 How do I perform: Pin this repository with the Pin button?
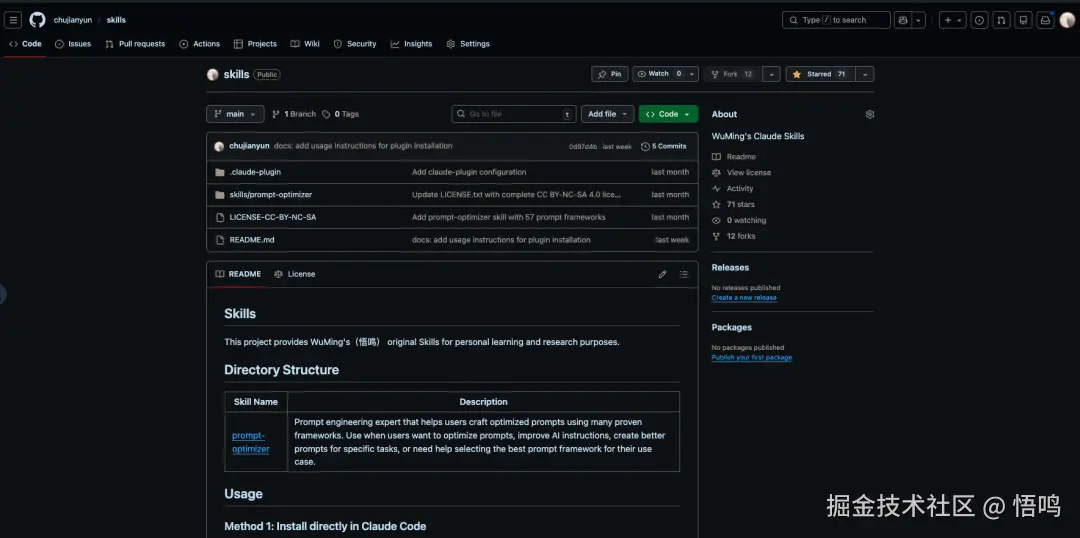[610, 74]
